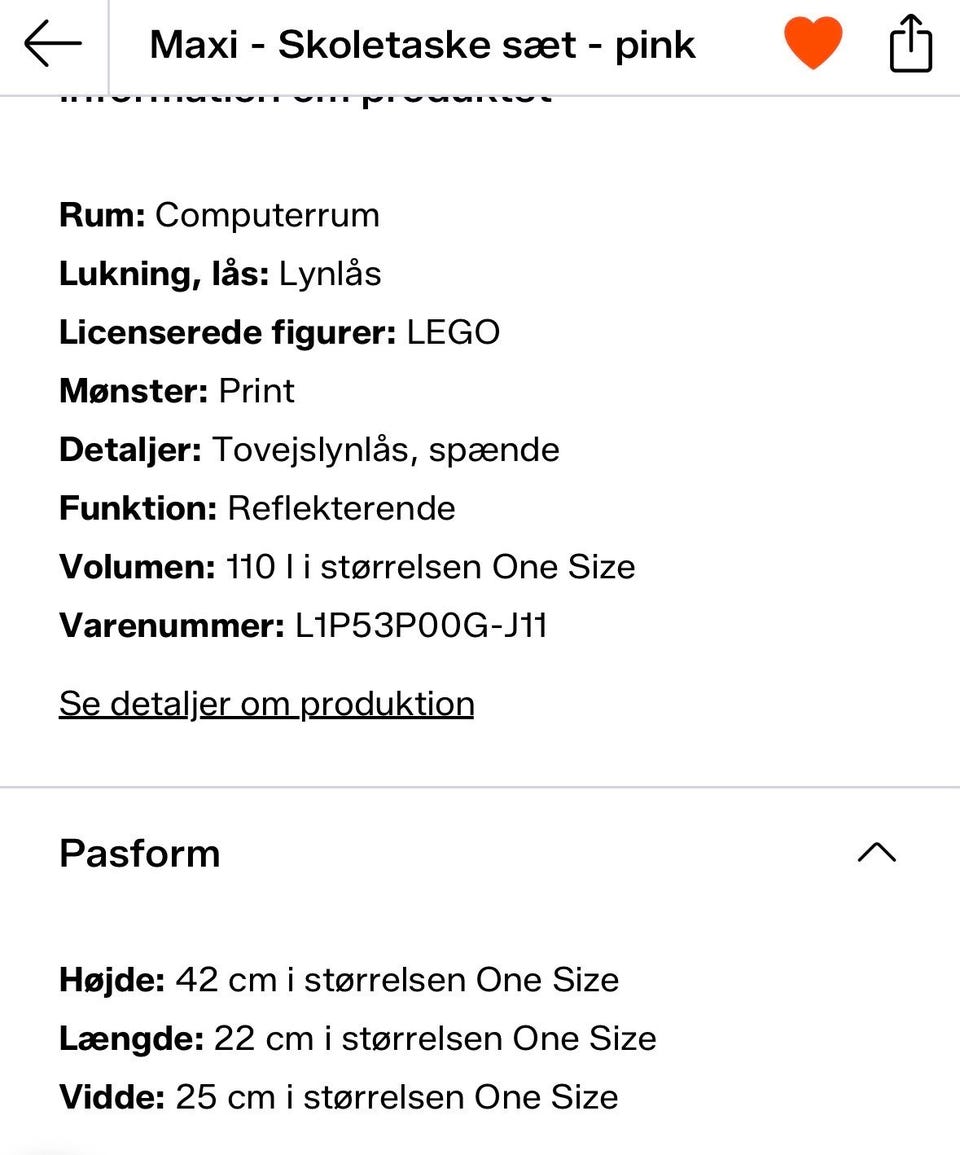The height and width of the screenshot is (1155, 960).
Task: Select the Rum: Computerrum row
Action: (220, 215)
